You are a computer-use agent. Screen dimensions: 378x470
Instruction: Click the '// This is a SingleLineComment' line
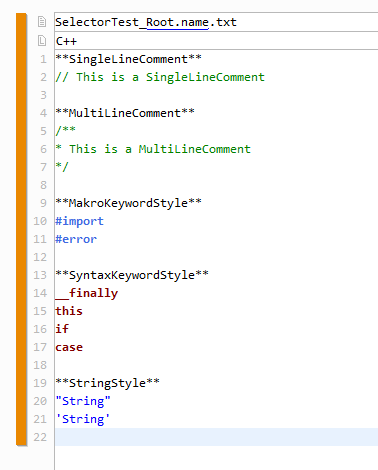point(160,77)
